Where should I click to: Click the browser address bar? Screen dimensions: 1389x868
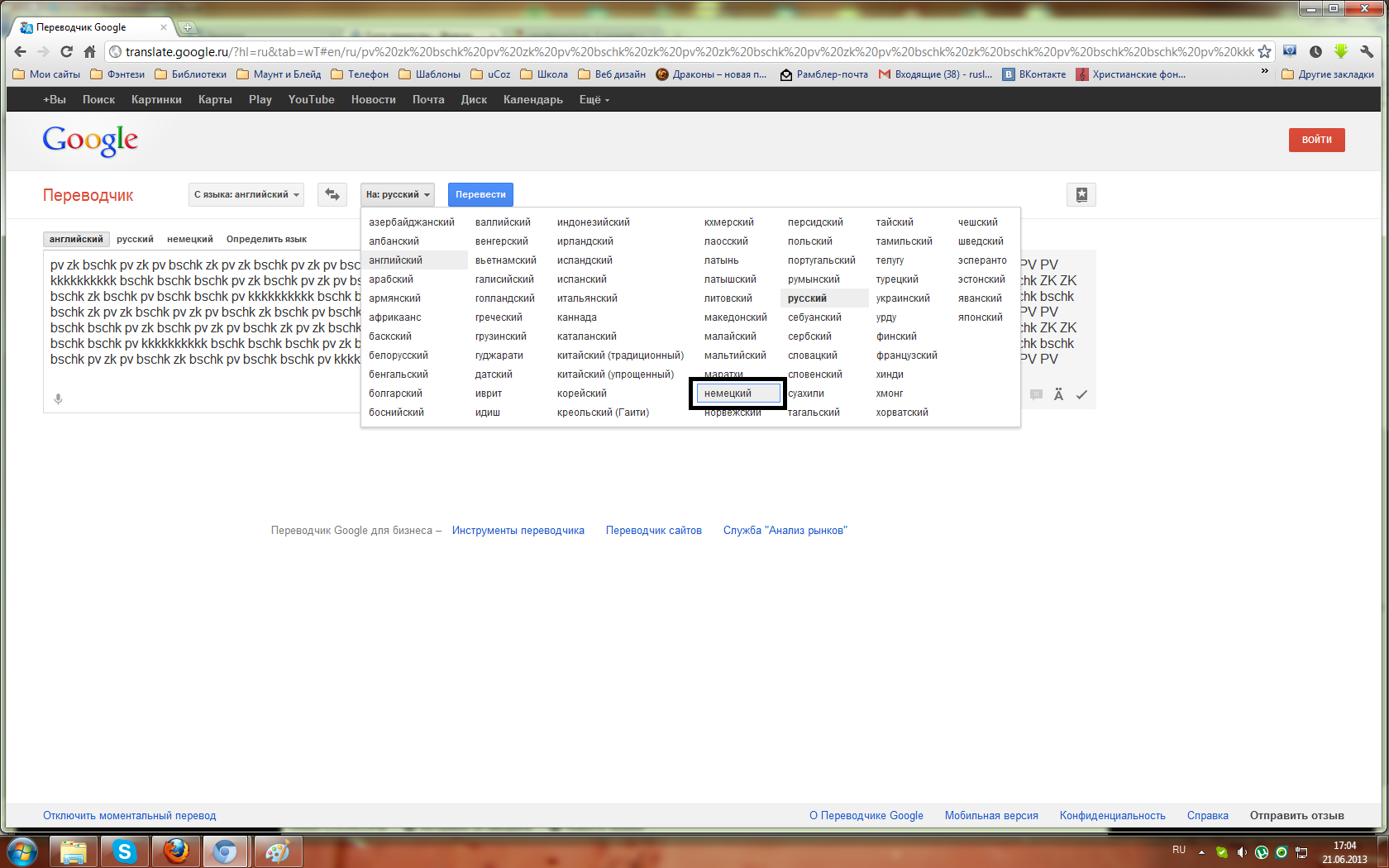click(689, 51)
